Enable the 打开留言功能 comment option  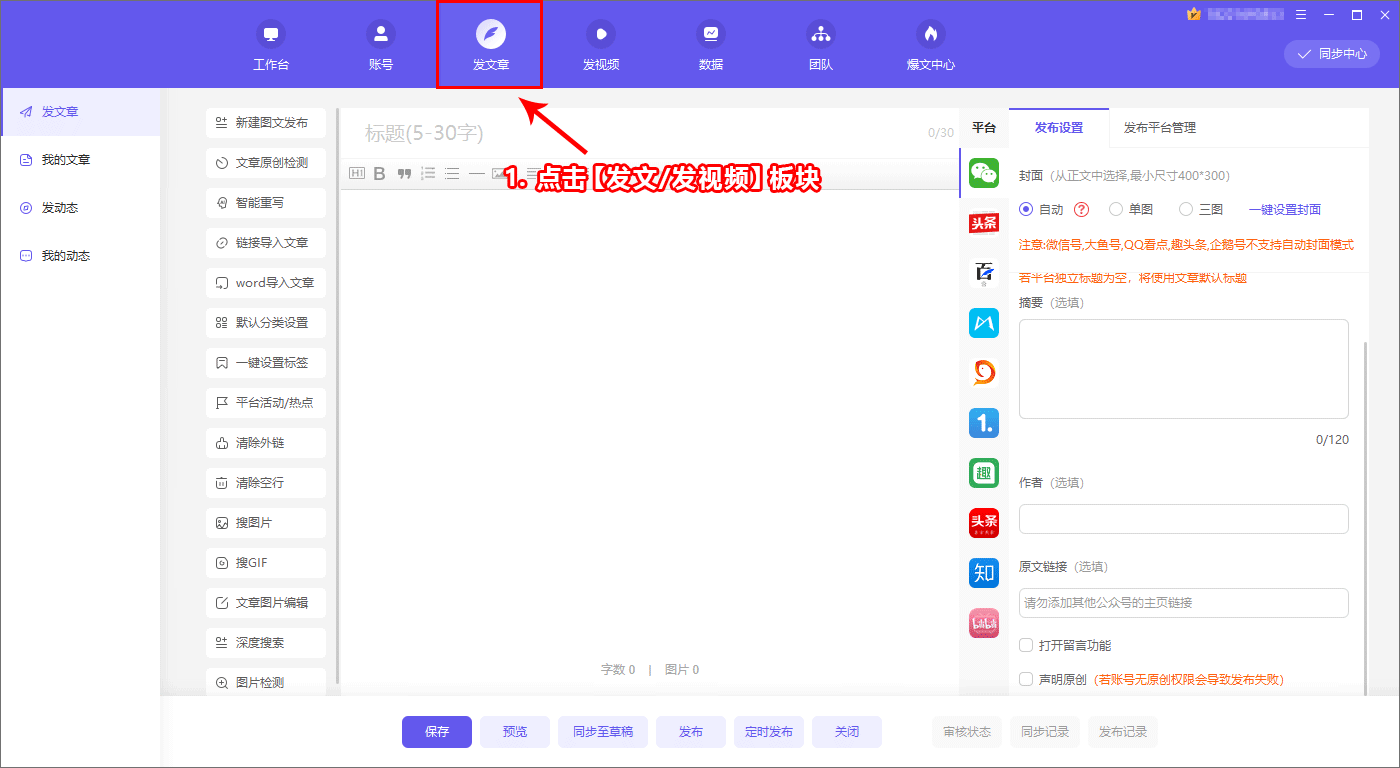[1026, 645]
